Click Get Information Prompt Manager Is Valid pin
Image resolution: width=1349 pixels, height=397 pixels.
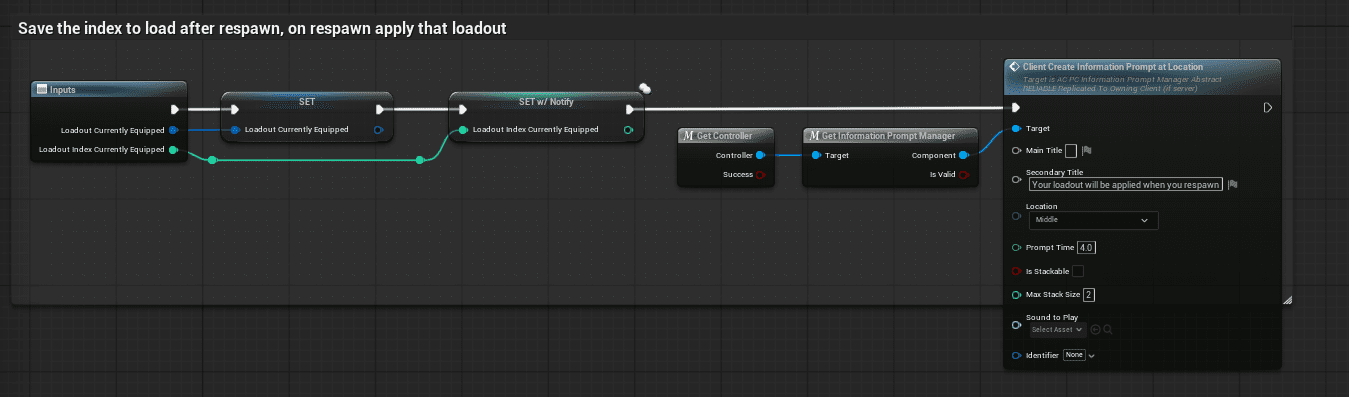click(964, 175)
